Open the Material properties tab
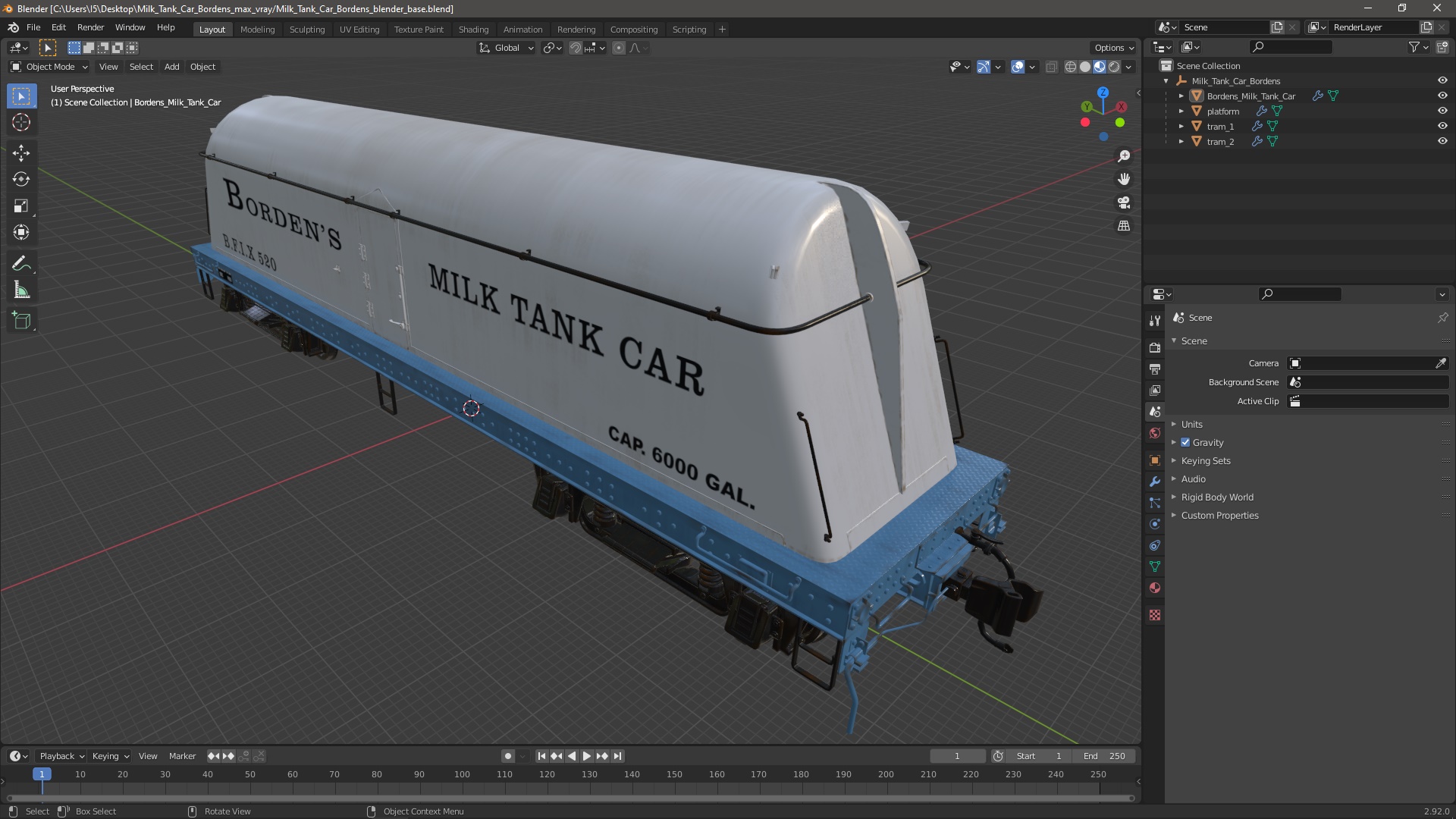 pos(1155,588)
